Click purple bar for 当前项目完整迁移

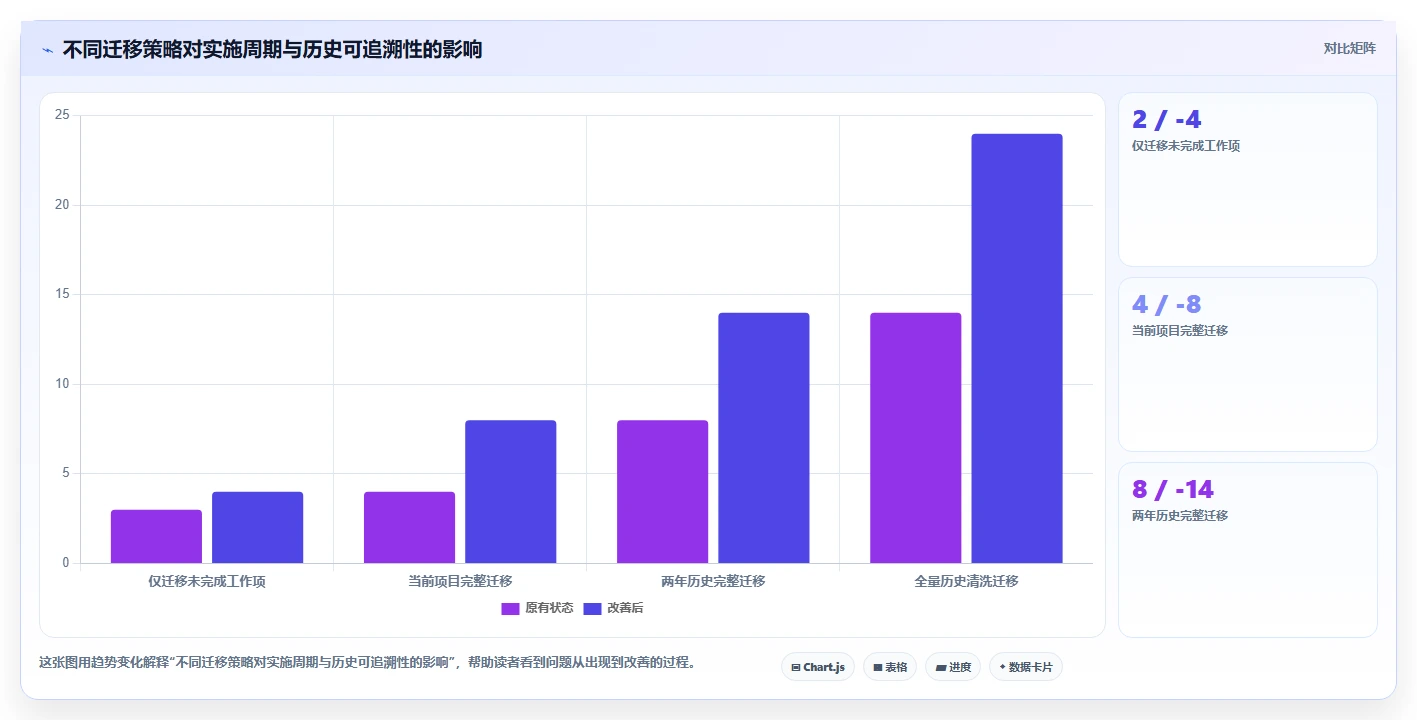coord(409,527)
